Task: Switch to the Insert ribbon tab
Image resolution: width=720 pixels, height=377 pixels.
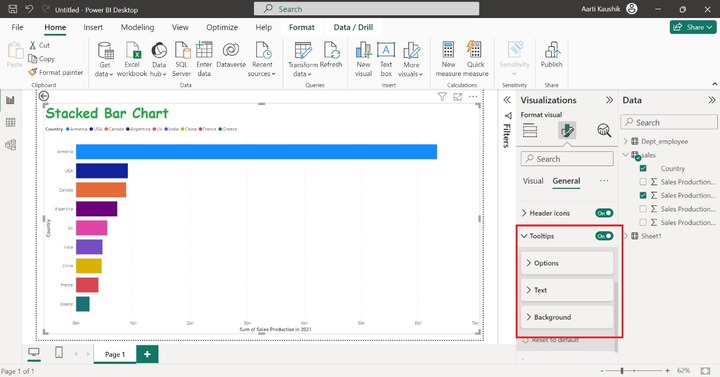Action: tap(93, 27)
